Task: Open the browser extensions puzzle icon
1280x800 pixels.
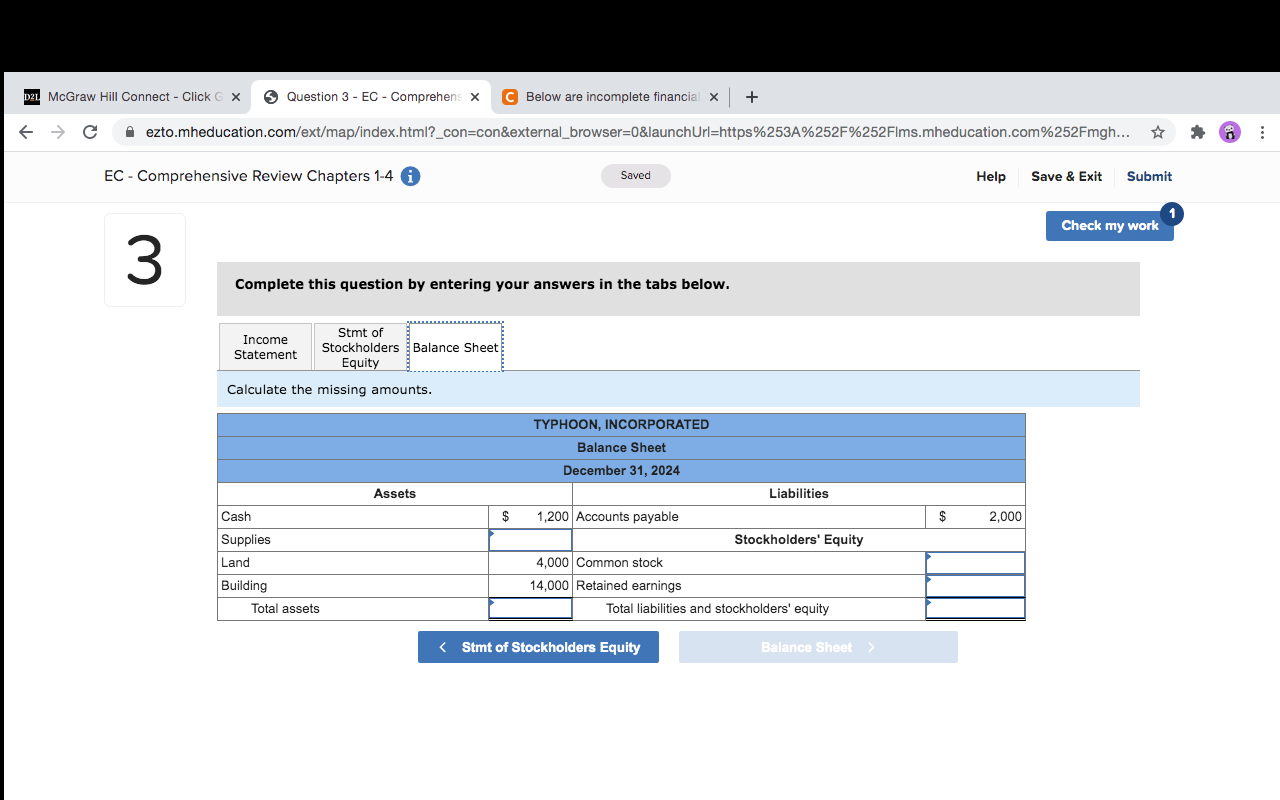Action: coord(1198,132)
